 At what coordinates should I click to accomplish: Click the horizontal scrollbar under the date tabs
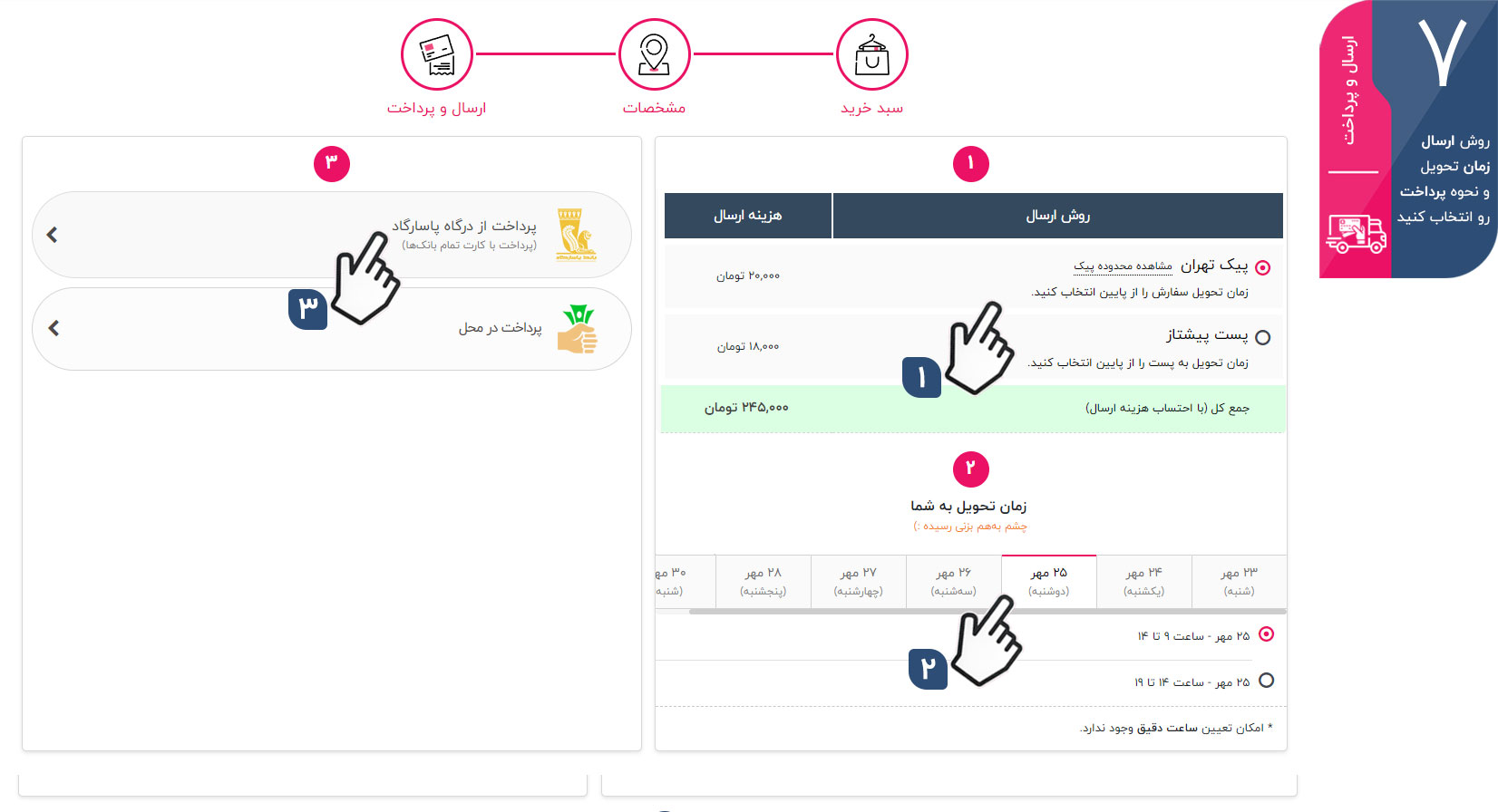(987, 612)
